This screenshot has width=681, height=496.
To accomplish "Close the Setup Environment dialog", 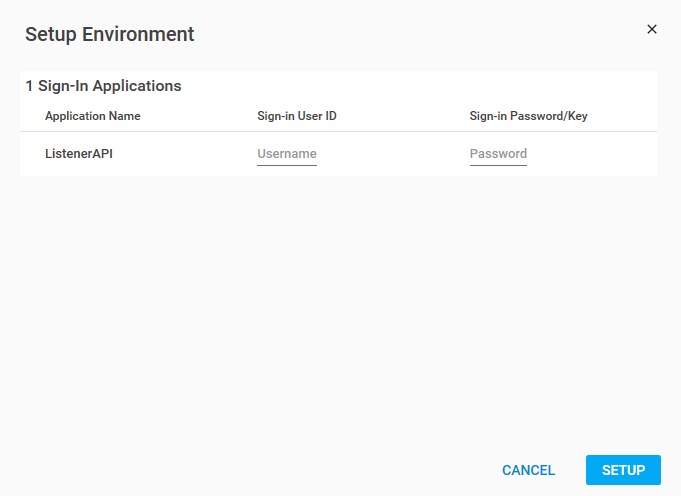I will click(x=652, y=29).
